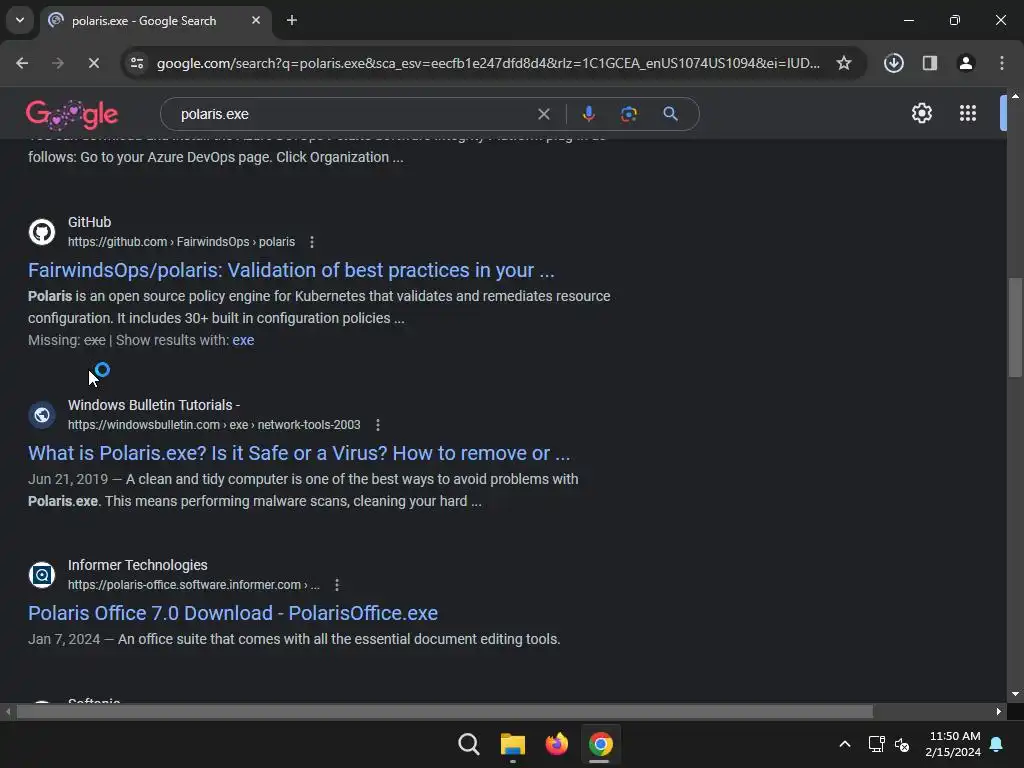The height and width of the screenshot is (768, 1024).
Task: Clear the search box with X
Action: [x=543, y=114]
